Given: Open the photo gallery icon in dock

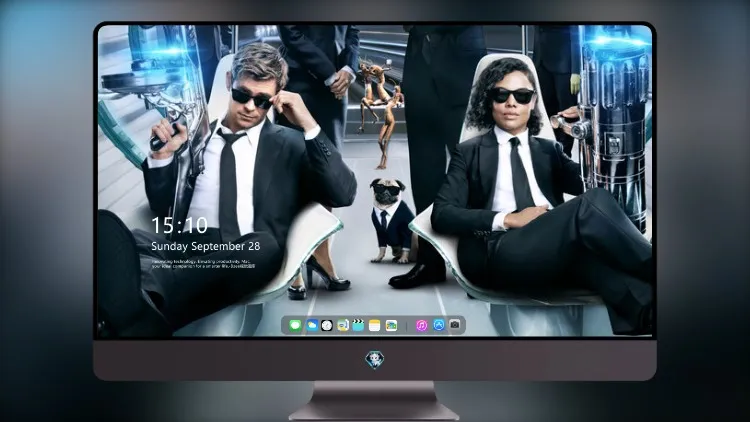Looking at the screenshot, I should click(391, 326).
